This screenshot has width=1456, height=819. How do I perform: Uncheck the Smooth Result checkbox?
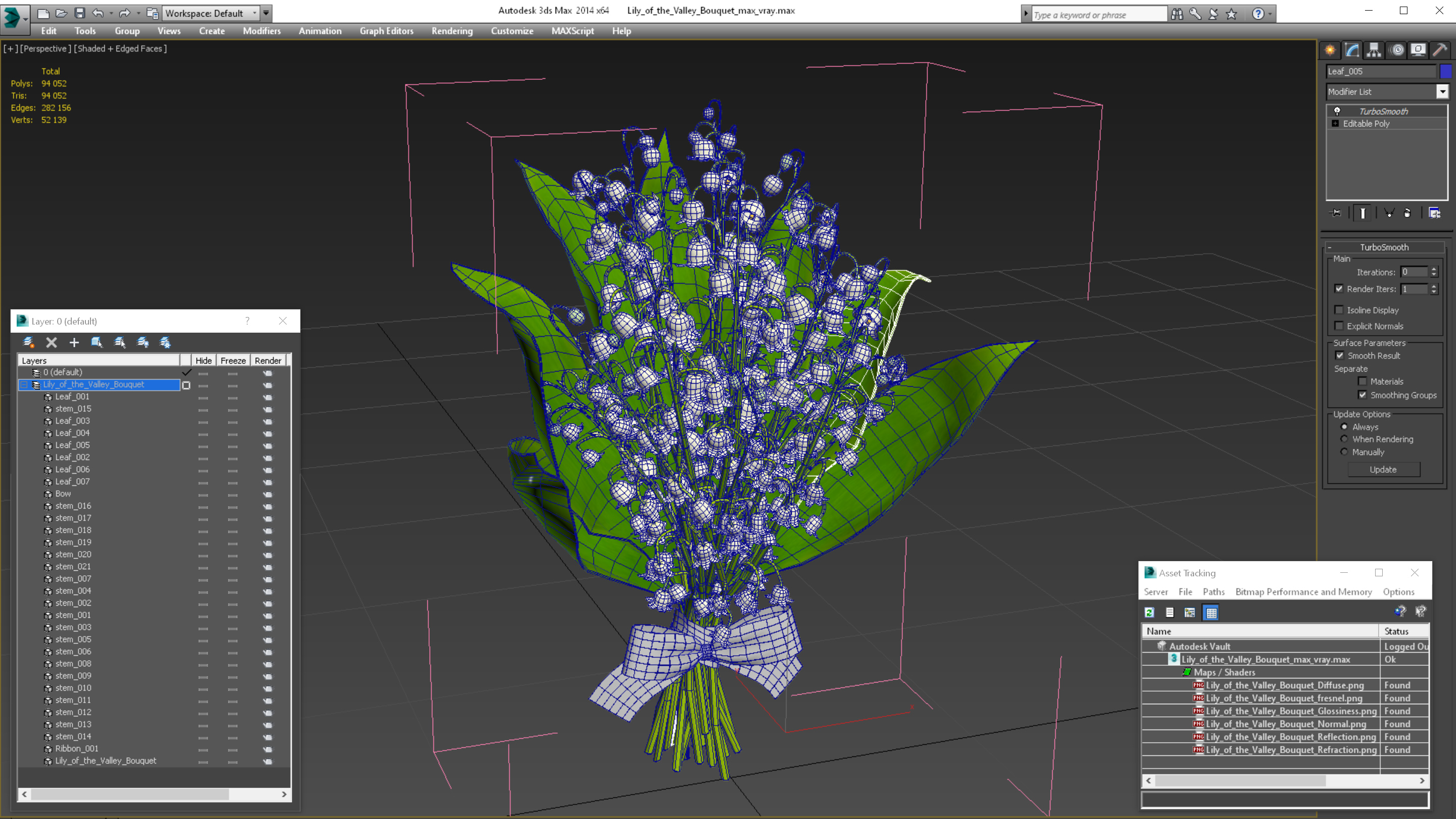[1340, 355]
